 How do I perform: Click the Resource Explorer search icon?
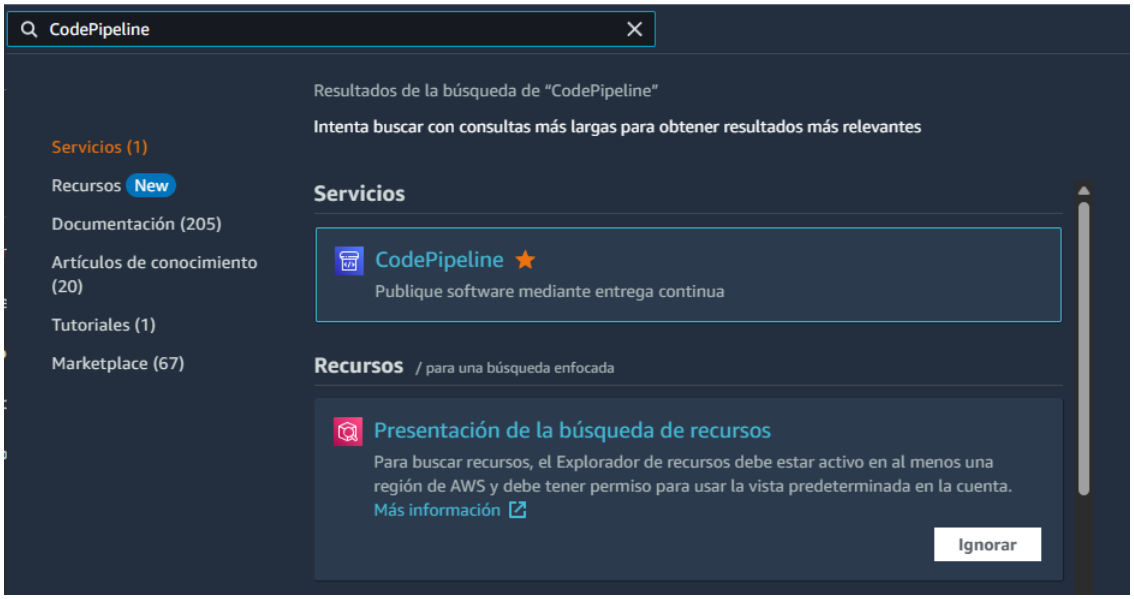(348, 432)
